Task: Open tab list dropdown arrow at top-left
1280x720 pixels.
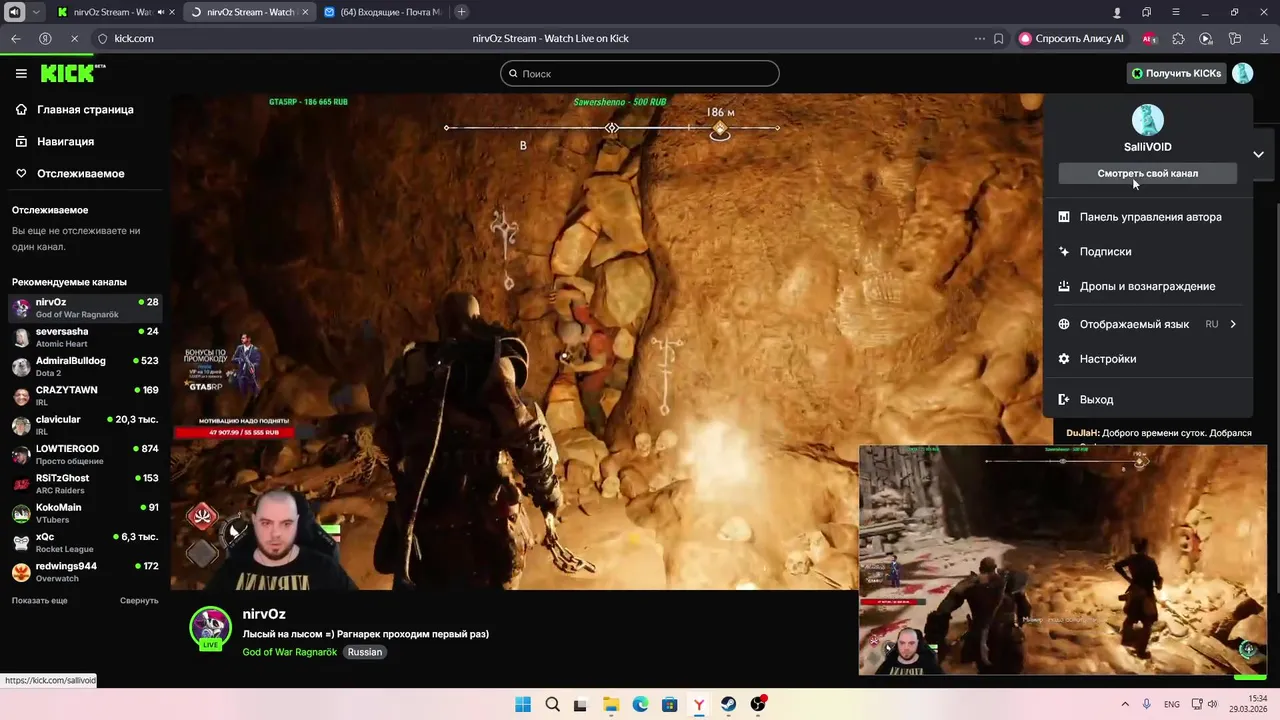Action: (37, 12)
